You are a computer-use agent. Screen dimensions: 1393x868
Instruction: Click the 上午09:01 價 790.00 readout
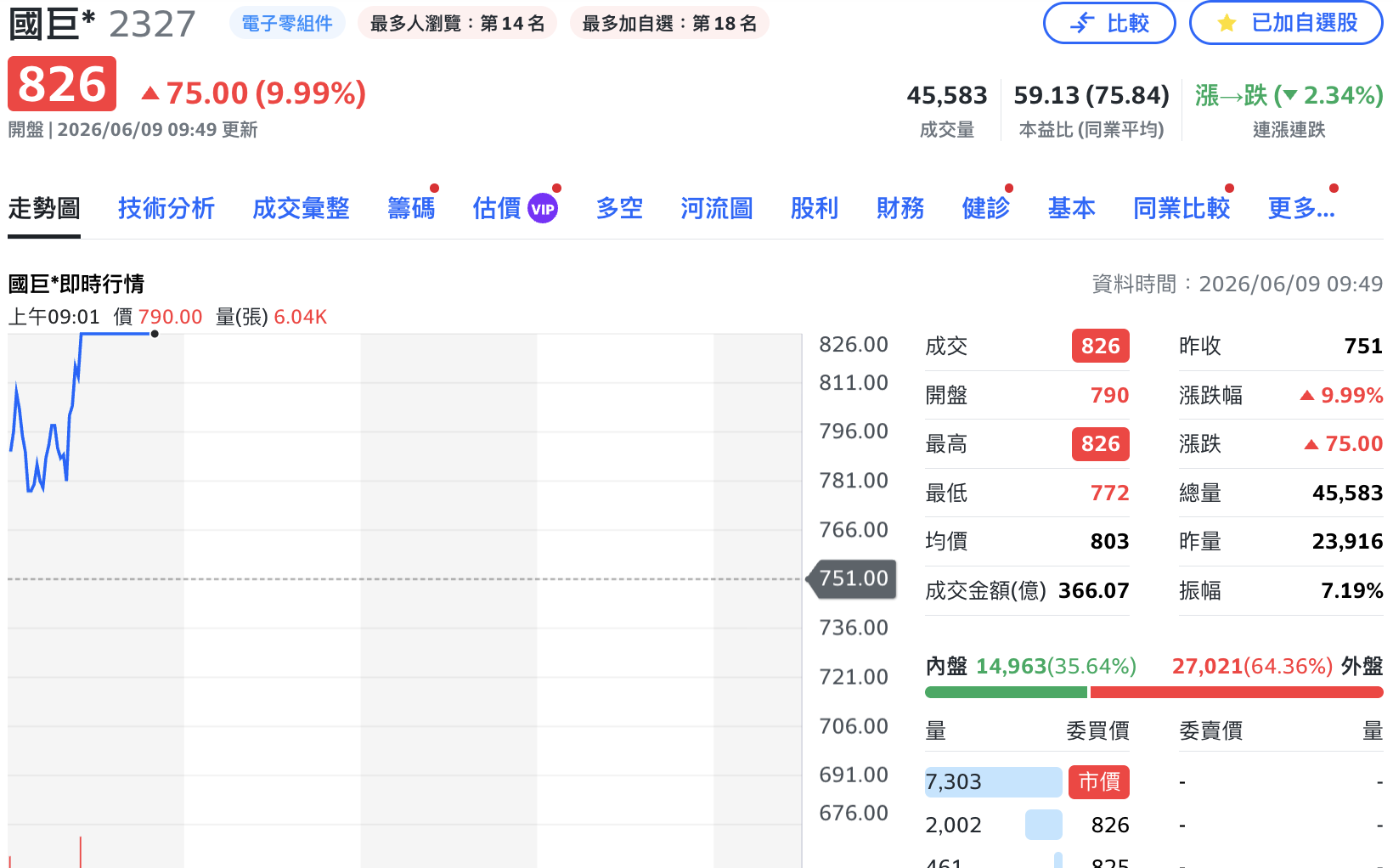105,317
